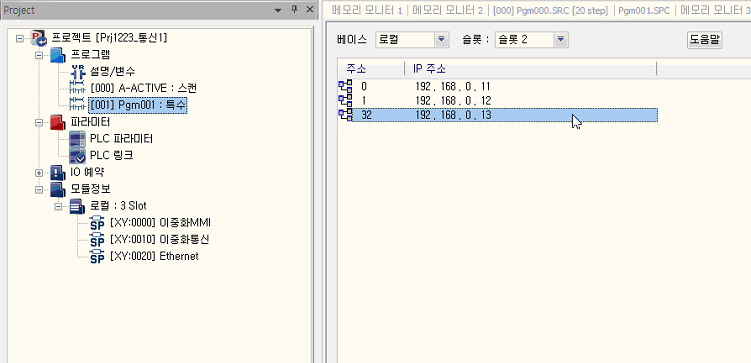Pin the Project panel with pushpin icon
Image resolution: width=751 pixels, height=363 pixels.
[x=294, y=10]
